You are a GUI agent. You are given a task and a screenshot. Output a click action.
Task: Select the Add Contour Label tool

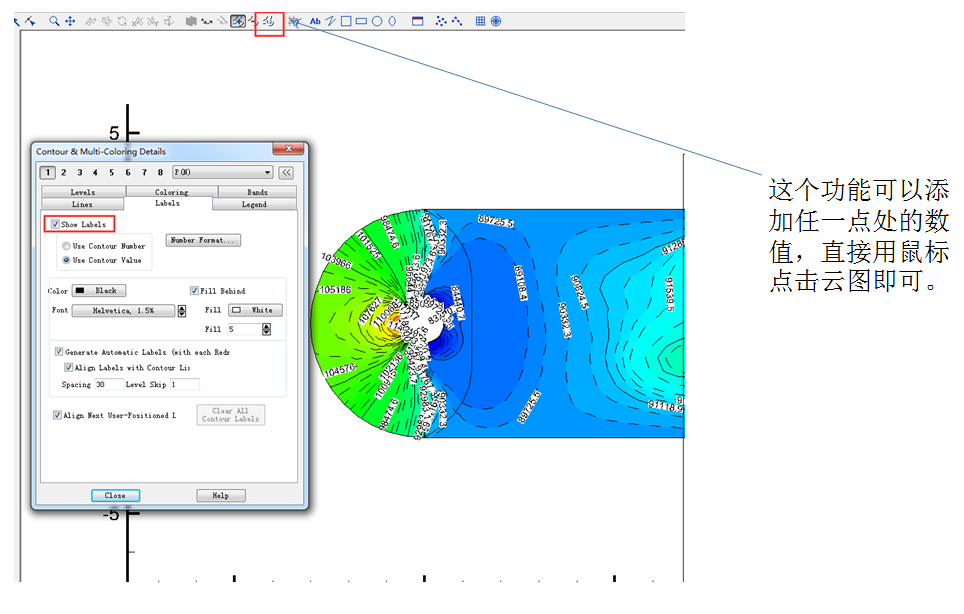click(269, 21)
